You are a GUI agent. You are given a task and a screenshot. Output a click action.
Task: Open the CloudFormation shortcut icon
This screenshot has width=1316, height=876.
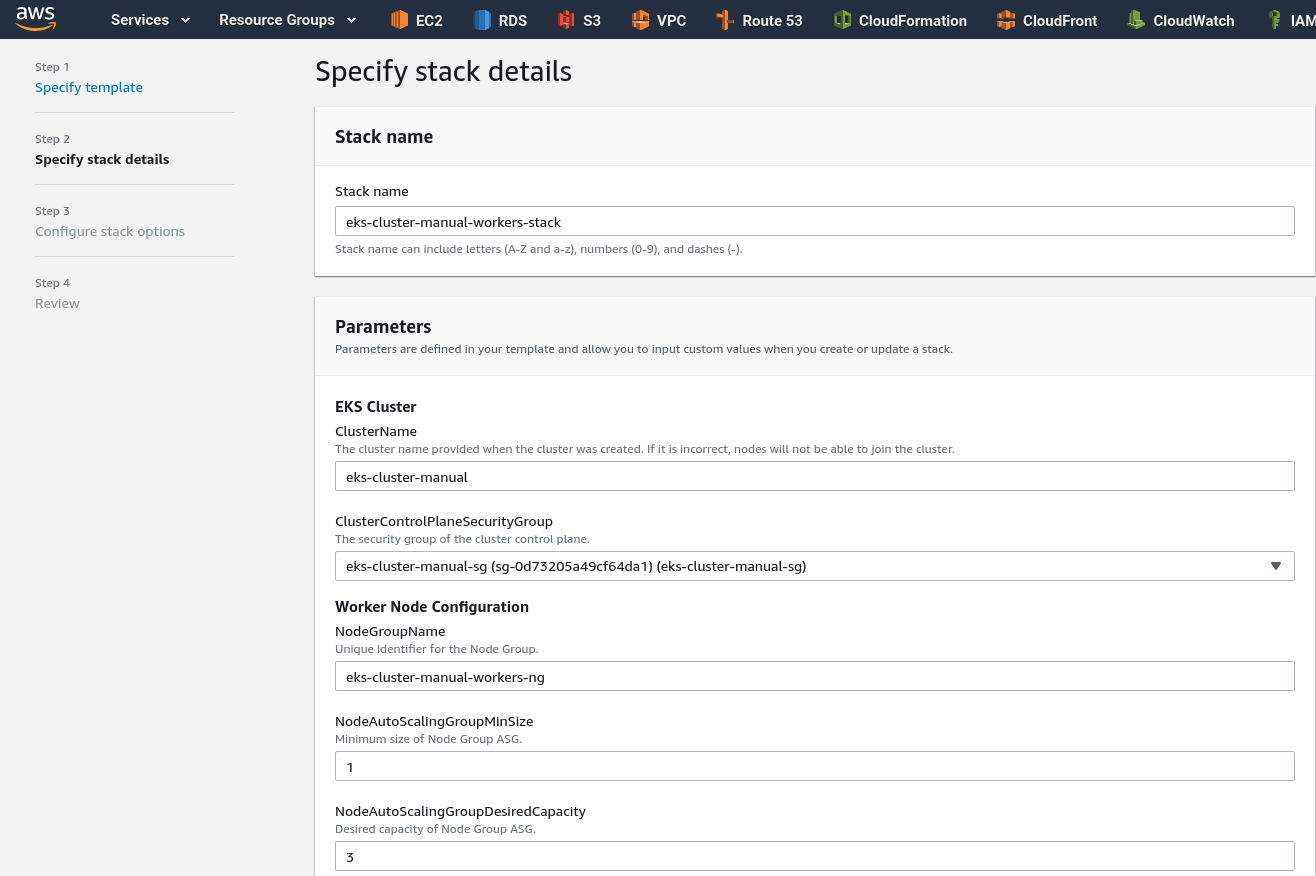tap(843, 20)
